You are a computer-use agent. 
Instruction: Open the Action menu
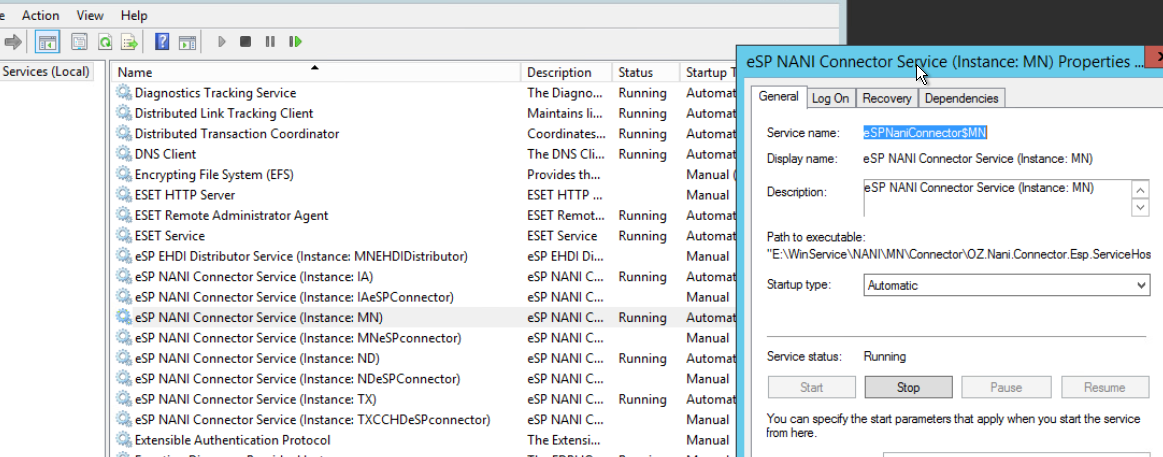point(40,15)
